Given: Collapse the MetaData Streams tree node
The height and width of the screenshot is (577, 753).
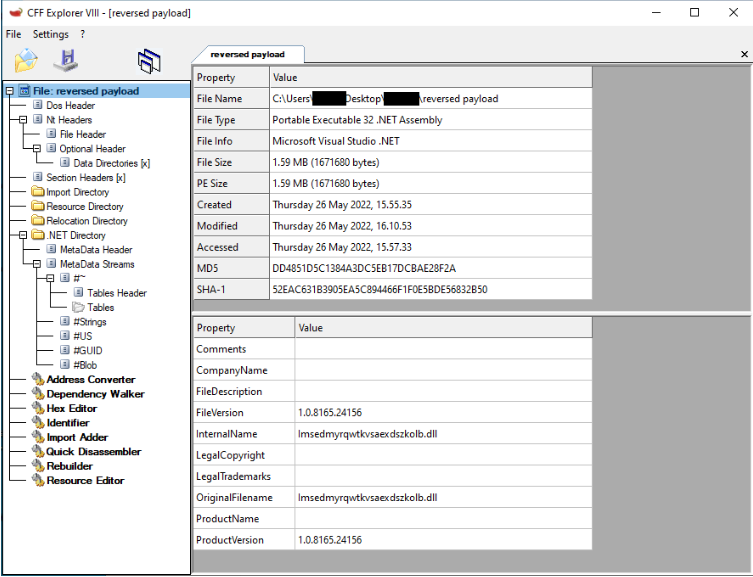Looking at the screenshot, I should pyautogui.click(x=36, y=264).
